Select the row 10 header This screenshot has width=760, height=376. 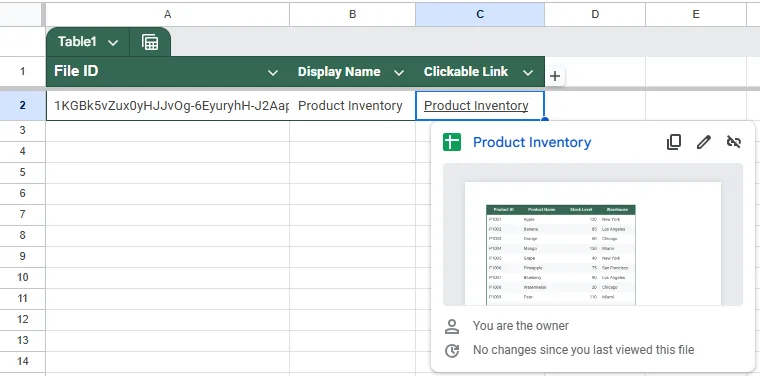22,277
